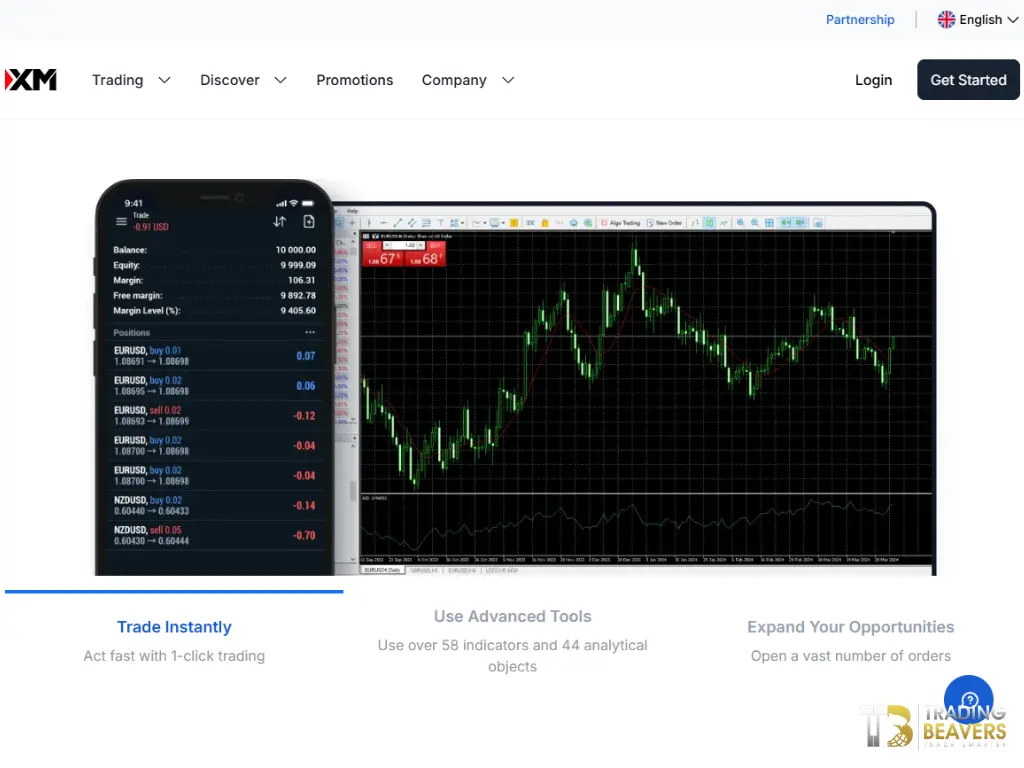
Task: Open the blue help chat bubble
Action: click(968, 700)
